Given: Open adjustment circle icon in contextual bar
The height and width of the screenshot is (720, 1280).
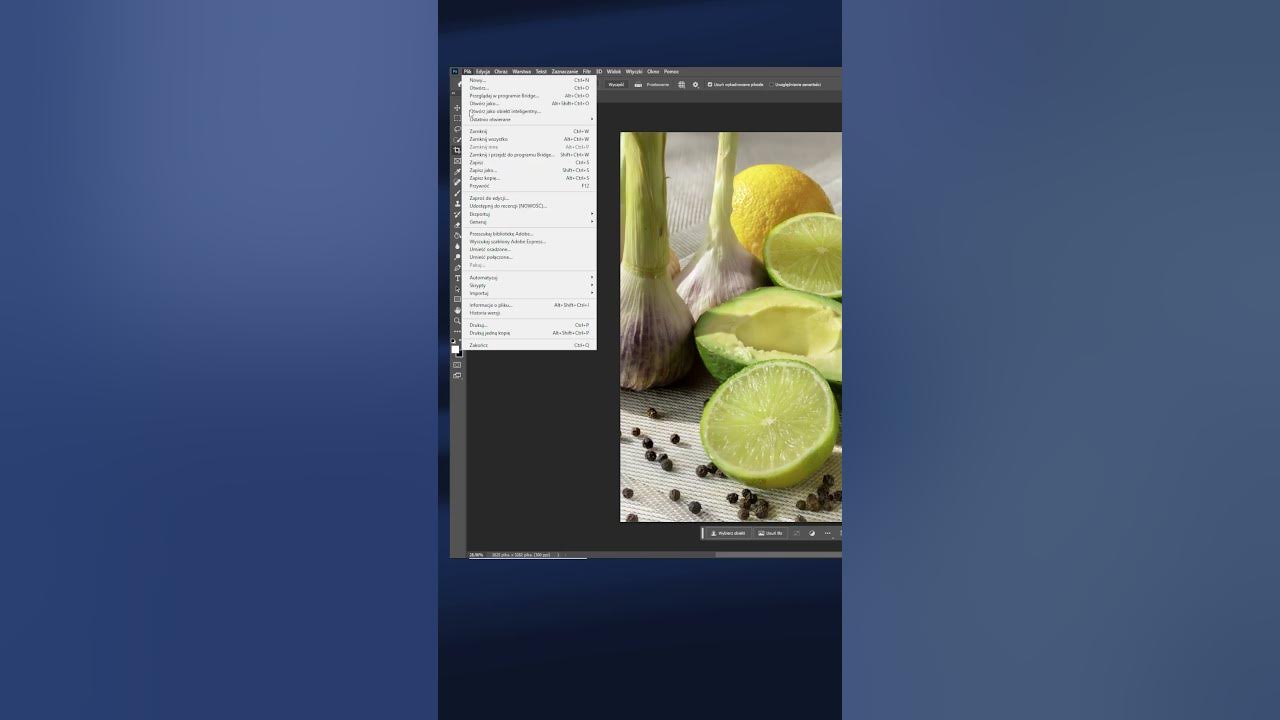Looking at the screenshot, I should [812, 533].
